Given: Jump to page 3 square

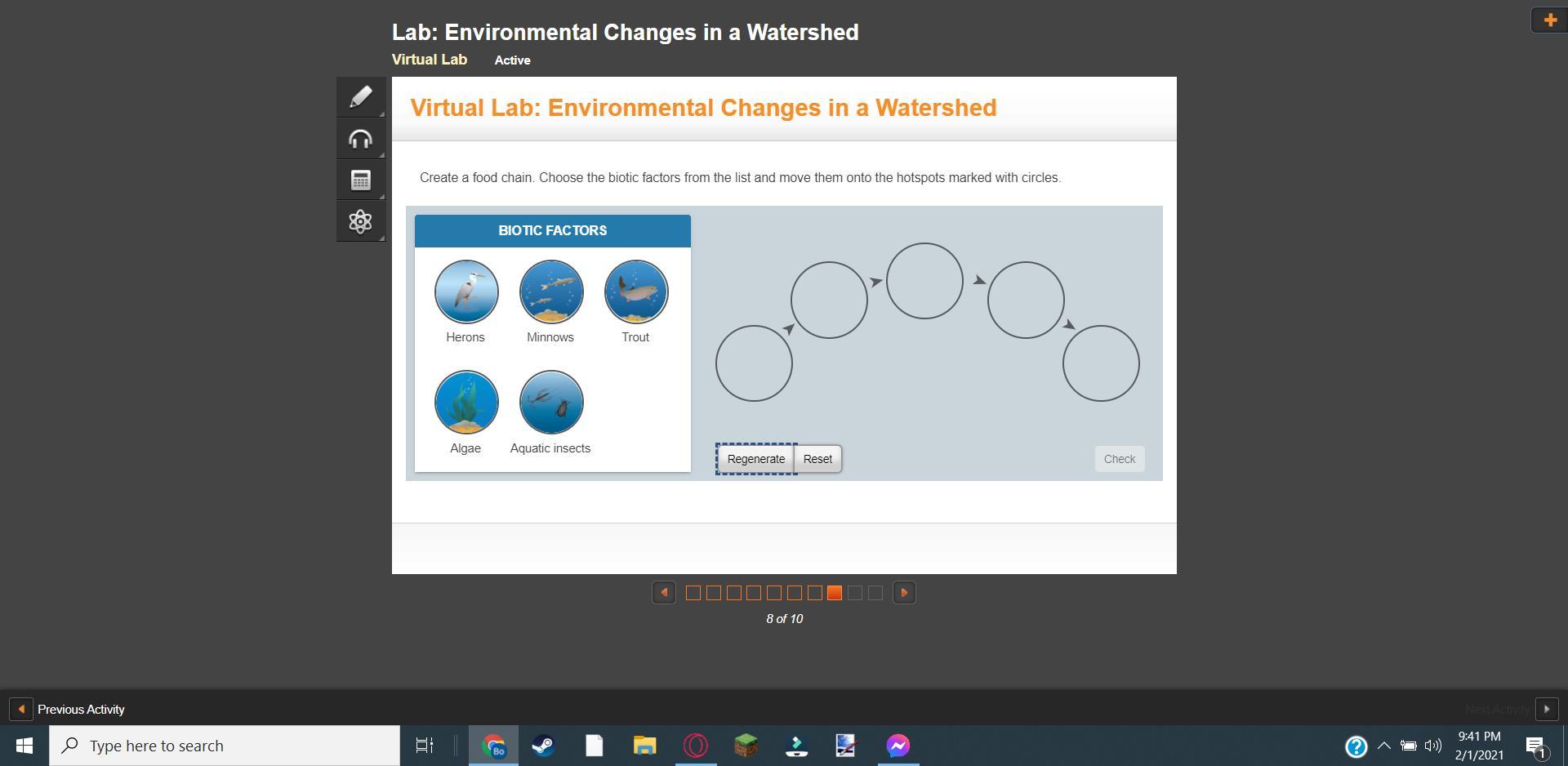Looking at the screenshot, I should click(734, 593).
